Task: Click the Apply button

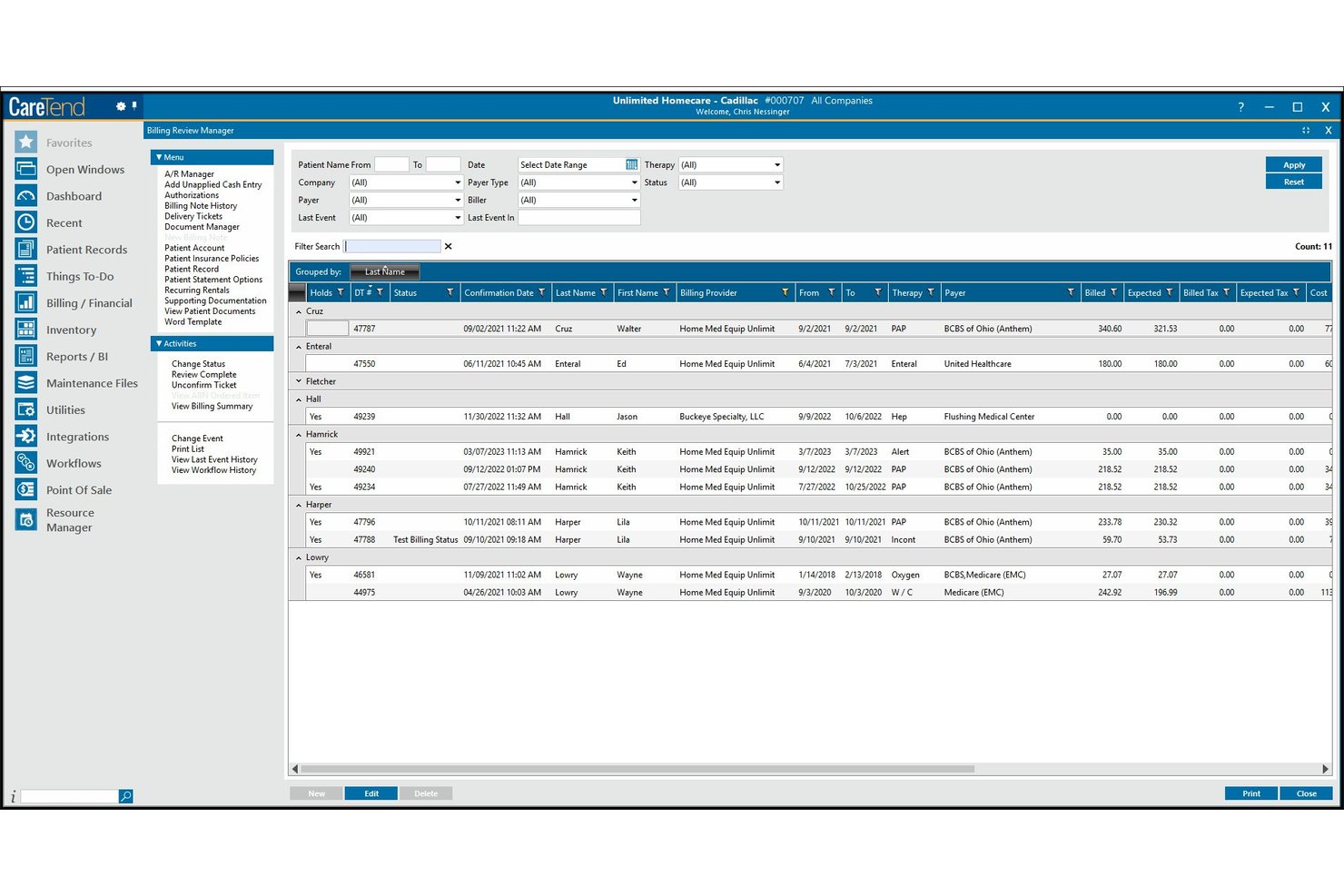Action: pos(1293,164)
